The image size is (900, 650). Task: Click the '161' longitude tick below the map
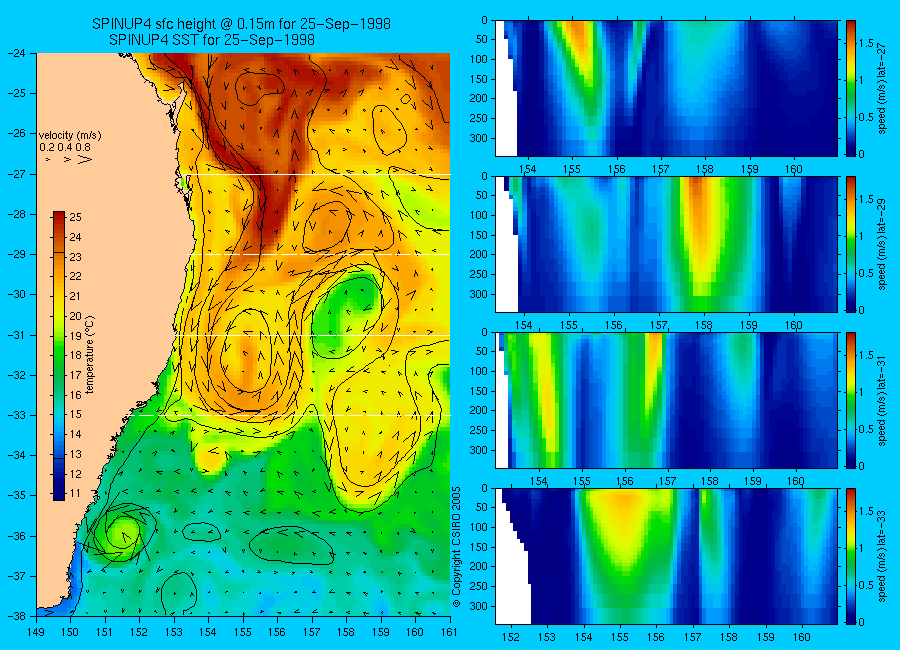(x=449, y=632)
